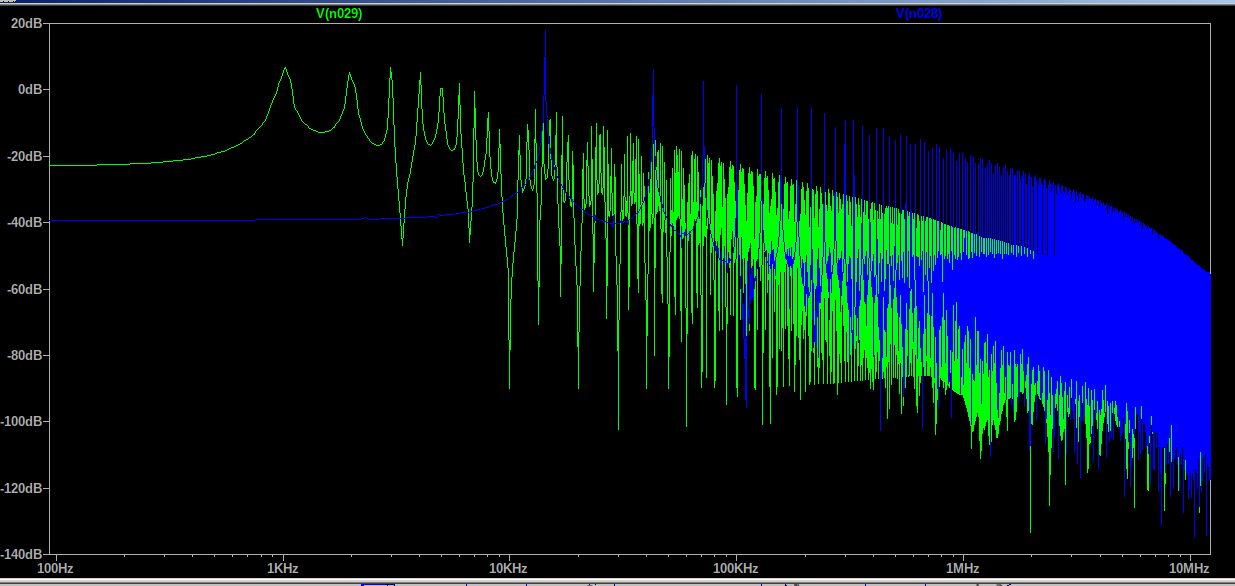Click the 1MHz frequency axis label

pyautogui.click(x=963, y=569)
